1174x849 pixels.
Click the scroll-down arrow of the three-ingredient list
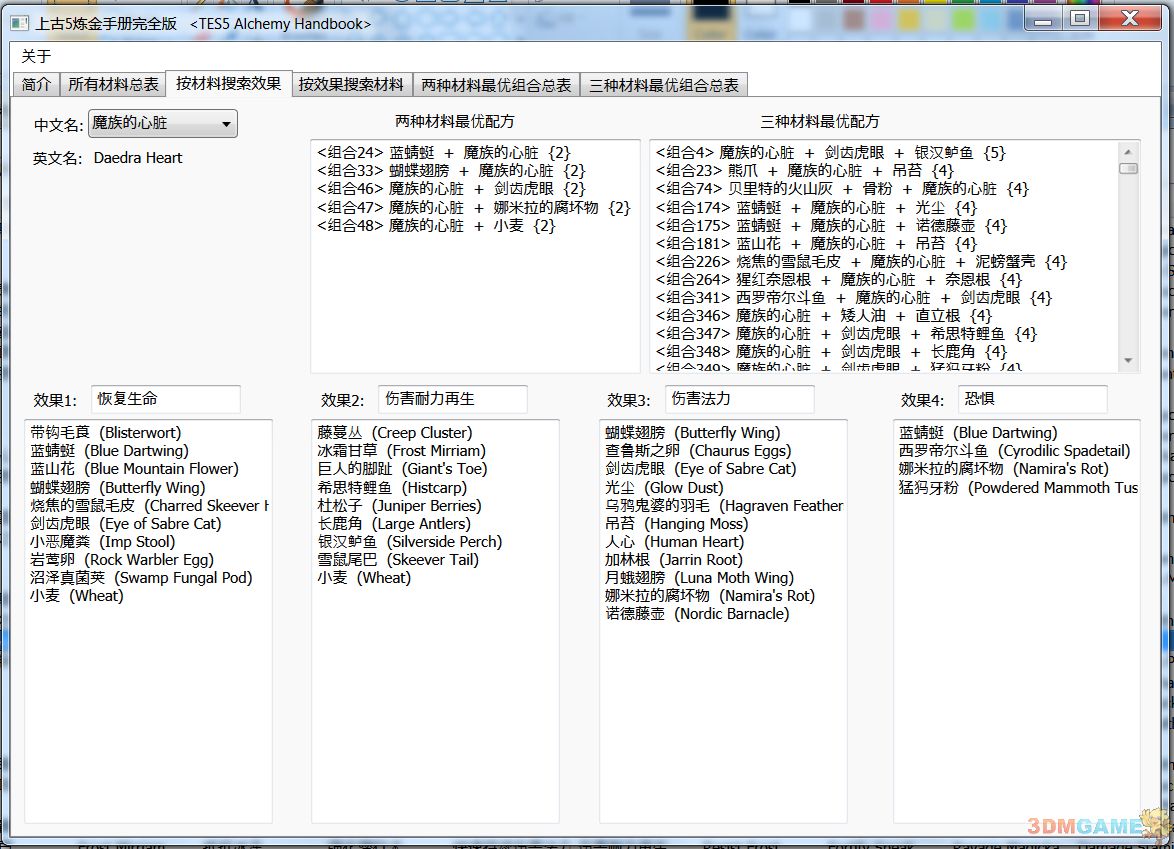1128,361
